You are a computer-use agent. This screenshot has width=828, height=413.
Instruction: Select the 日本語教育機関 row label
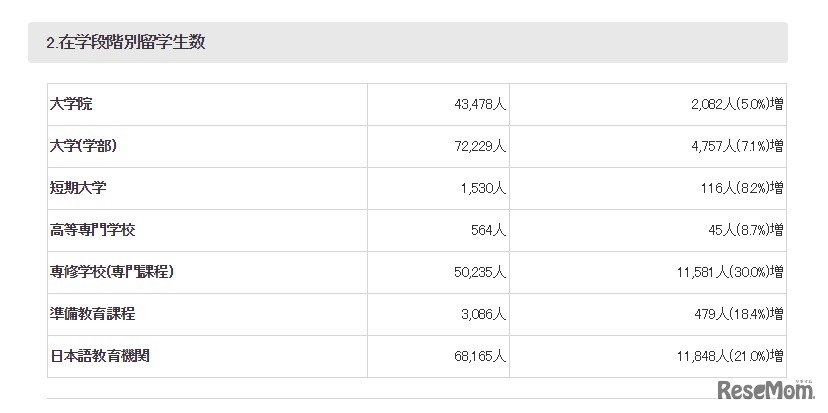click(x=99, y=356)
